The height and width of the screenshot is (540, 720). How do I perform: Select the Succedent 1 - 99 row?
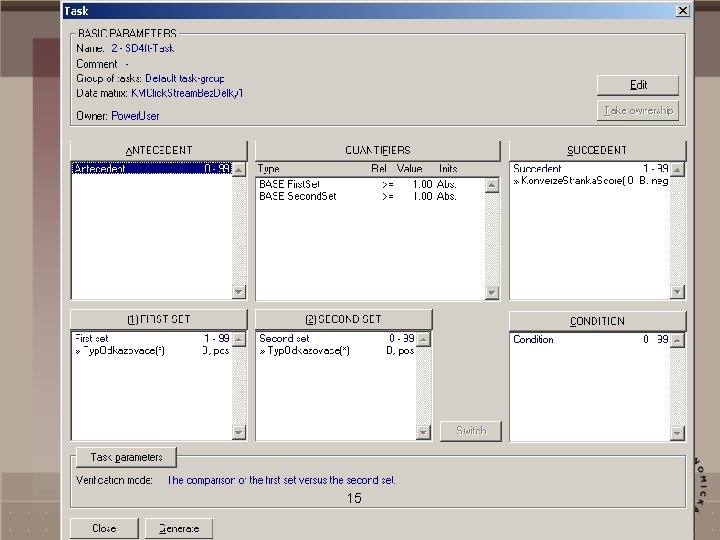pos(591,169)
